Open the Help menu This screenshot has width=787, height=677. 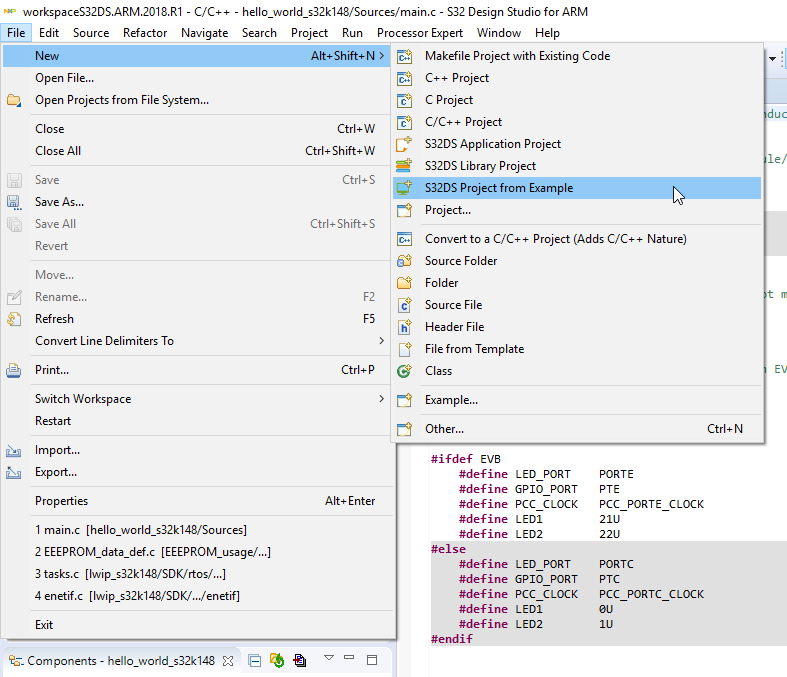pos(547,33)
